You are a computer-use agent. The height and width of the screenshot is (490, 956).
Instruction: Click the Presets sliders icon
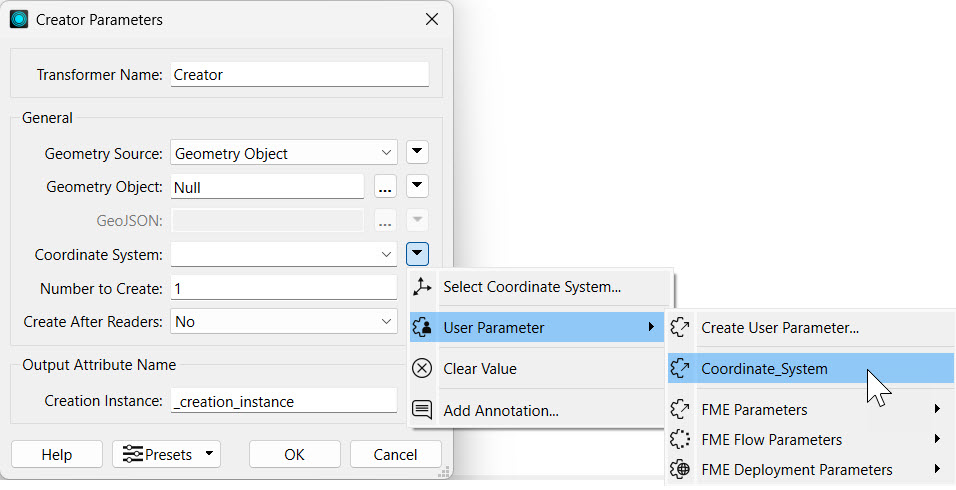(x=133, y=455)
